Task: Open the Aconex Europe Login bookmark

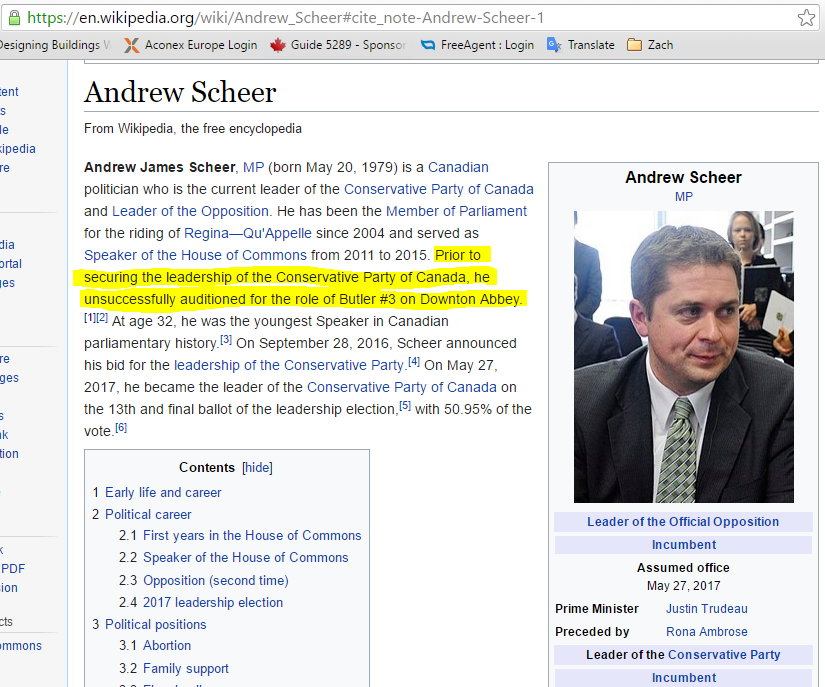Action: [190, 45]
